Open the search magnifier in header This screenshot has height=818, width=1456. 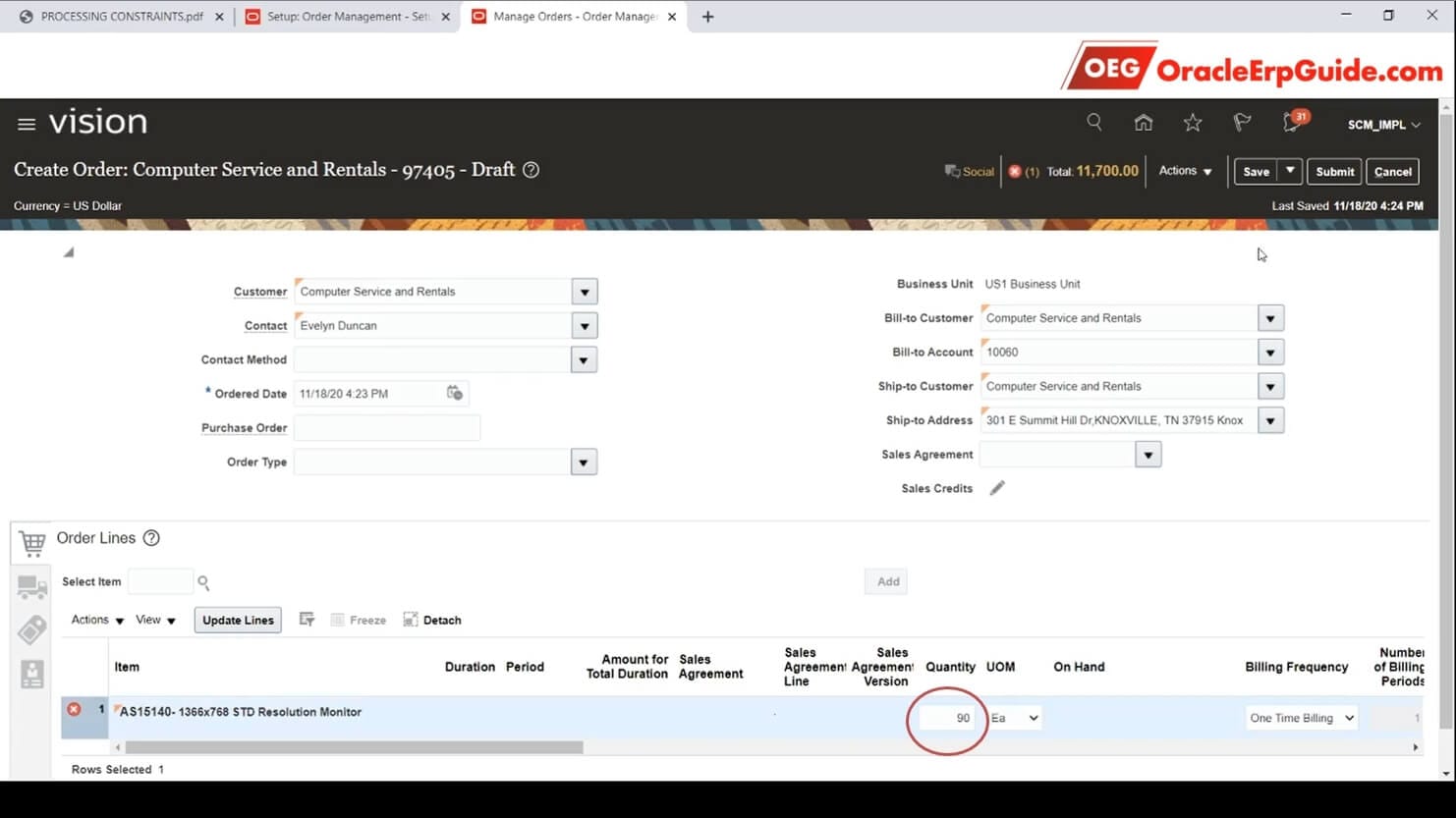coord(1093,123)
